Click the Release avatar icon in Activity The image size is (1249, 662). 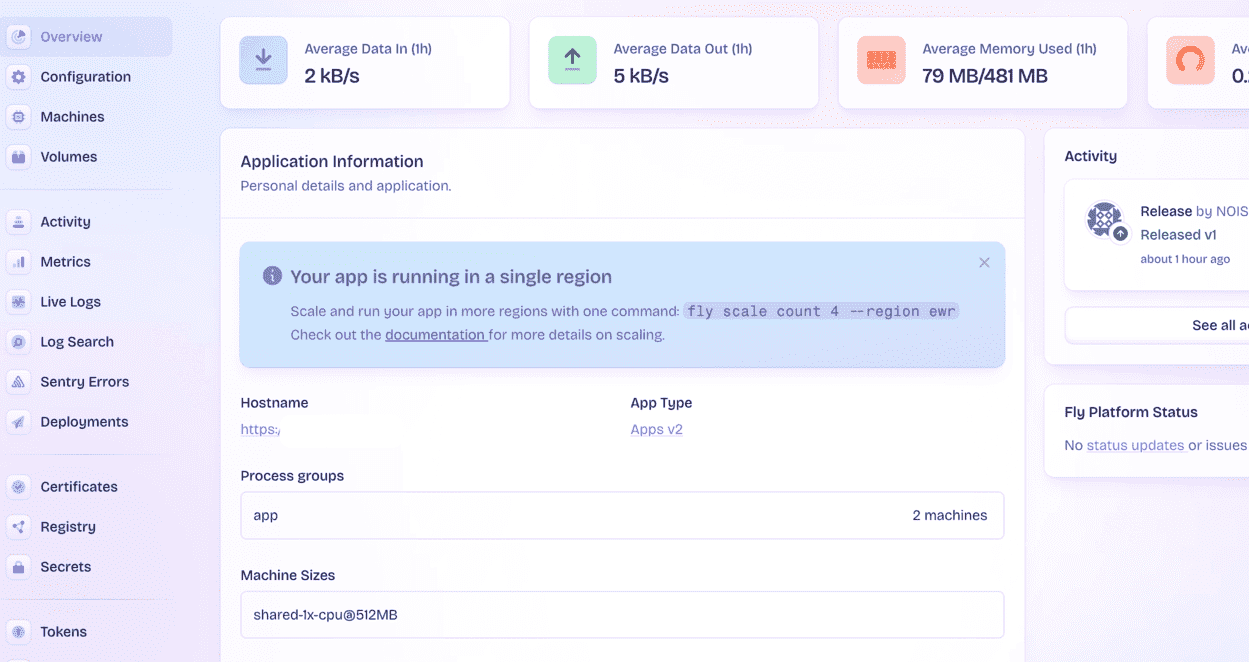[x=1106, y=221]
